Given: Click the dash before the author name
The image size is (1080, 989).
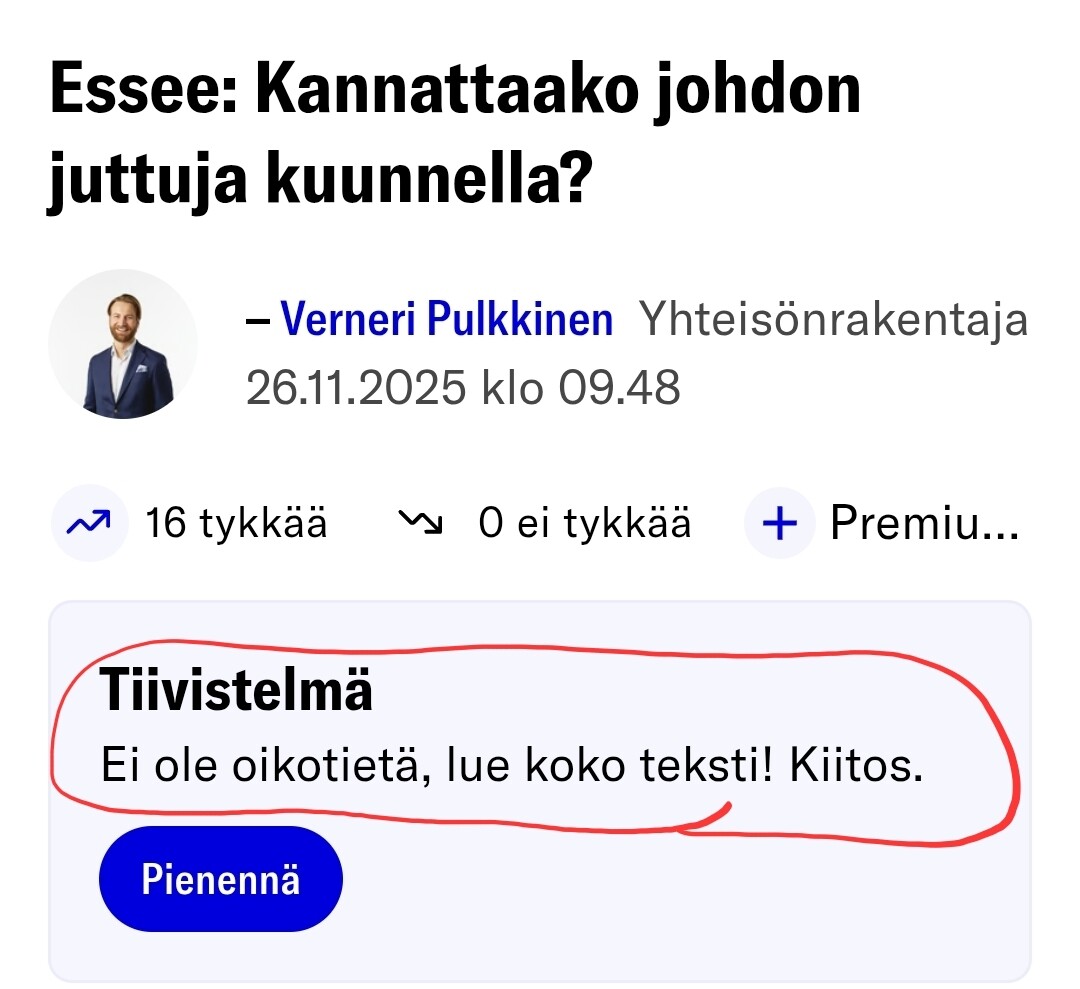Looking at the screenshot, I should tap(258, 320).
